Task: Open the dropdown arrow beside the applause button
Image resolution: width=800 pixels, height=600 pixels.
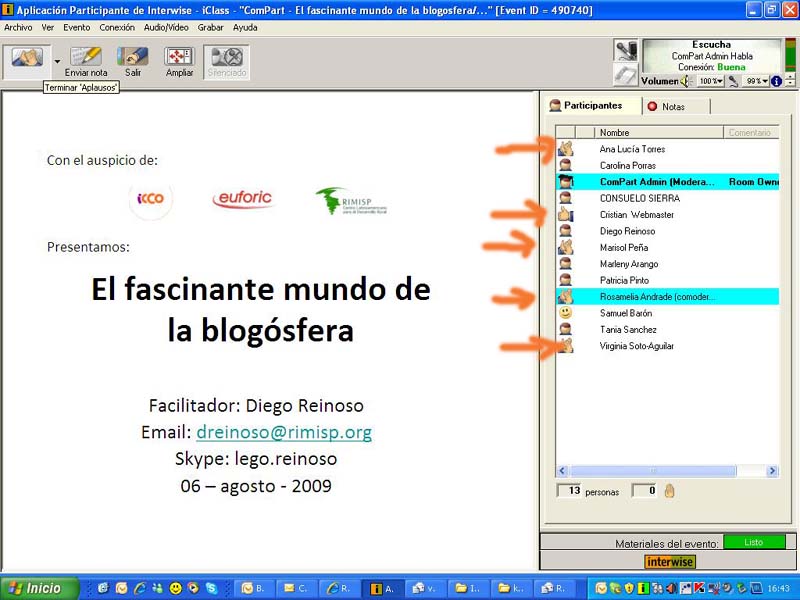Action: click(x=57, y=62)
